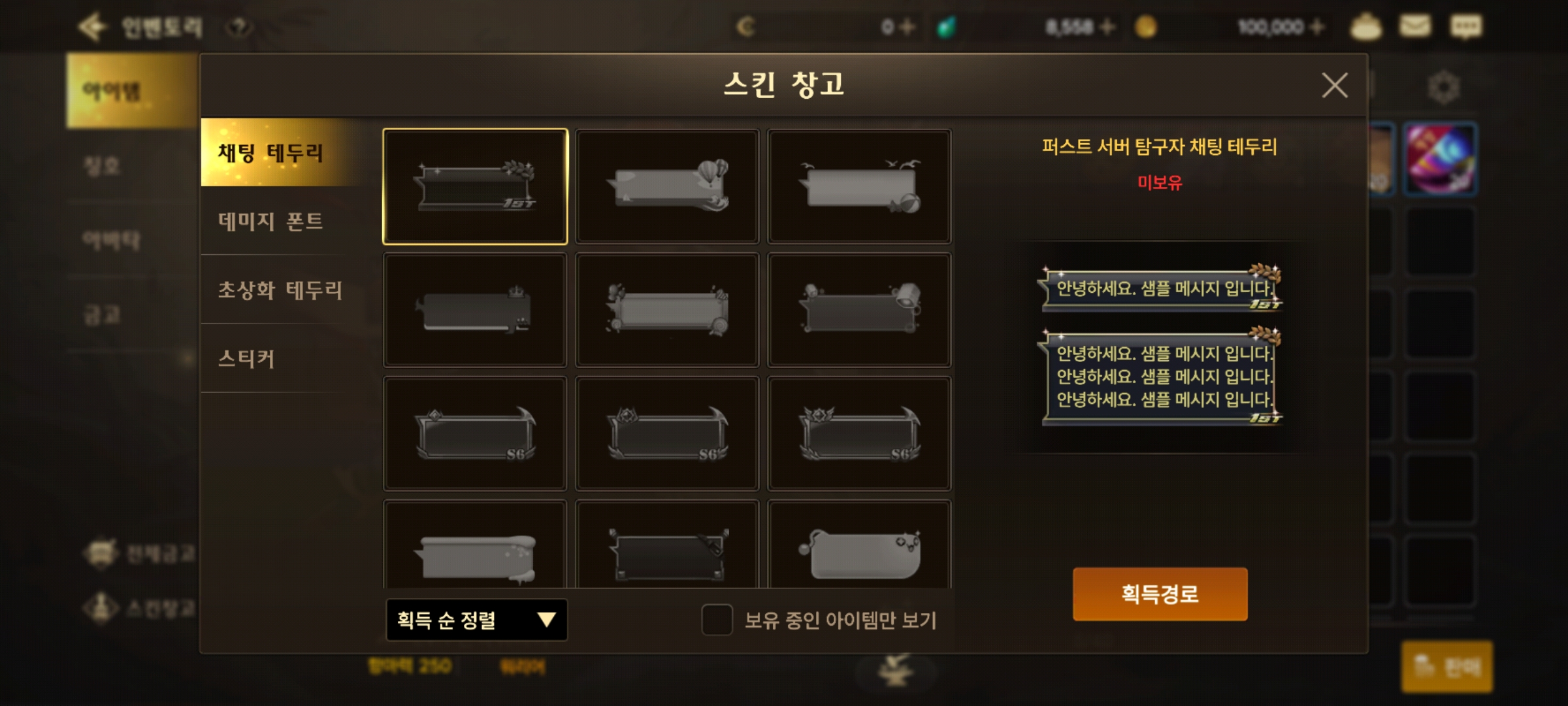The height and width of the screenshot is (706, 1568).
Task: Expand sort options via dropdown arrow
Action: point(546,620)
